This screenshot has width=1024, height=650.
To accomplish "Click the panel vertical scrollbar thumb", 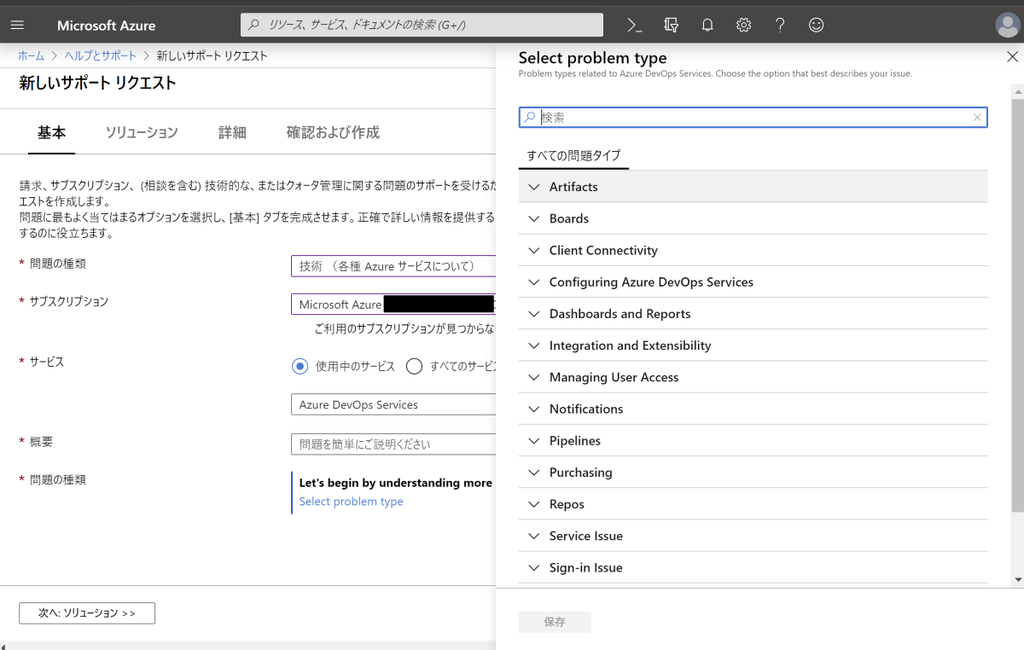I will point(1017,305).
